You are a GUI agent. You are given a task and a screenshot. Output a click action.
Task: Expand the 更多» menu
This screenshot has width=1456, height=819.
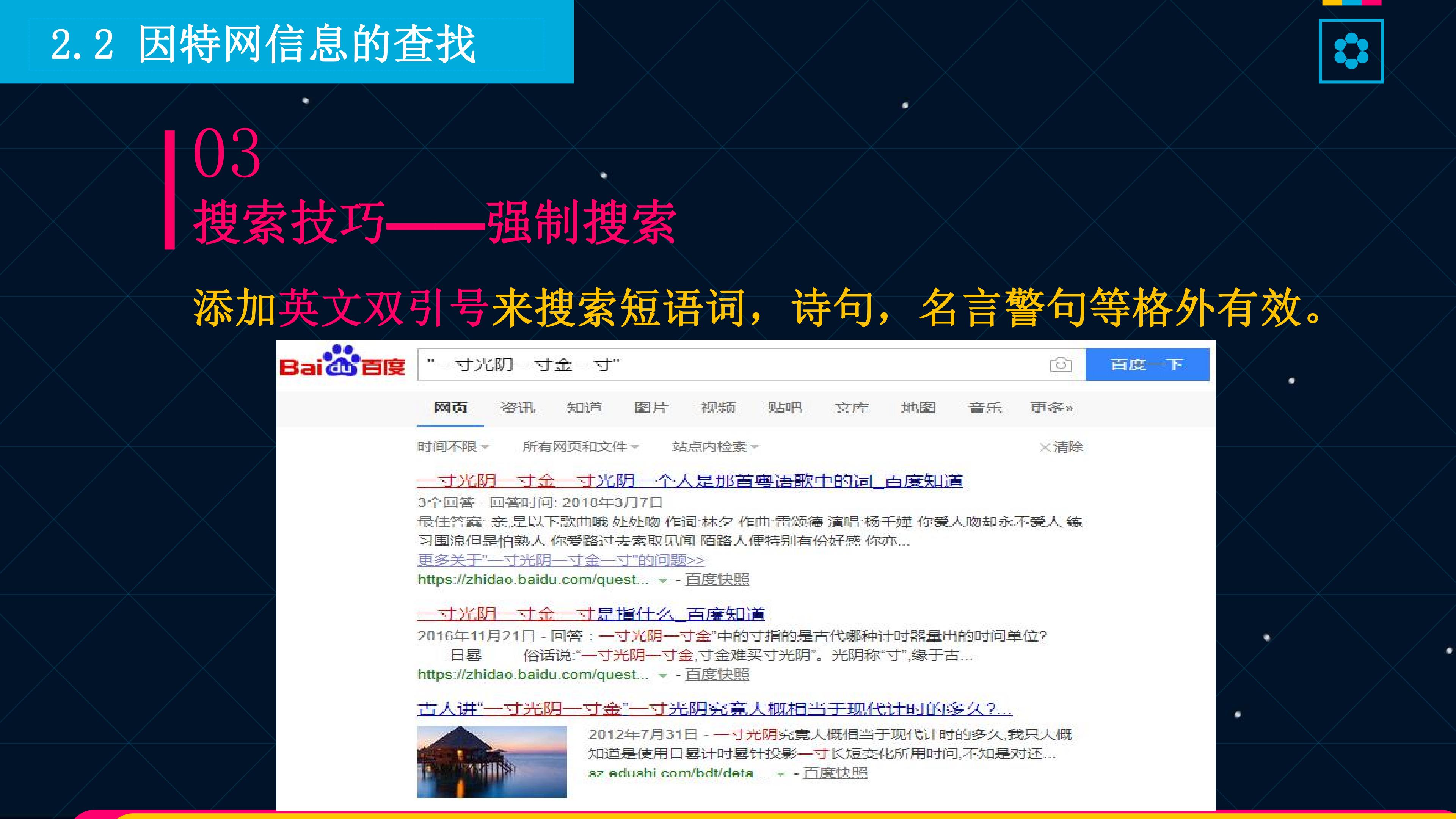[x=1051, y=408]
